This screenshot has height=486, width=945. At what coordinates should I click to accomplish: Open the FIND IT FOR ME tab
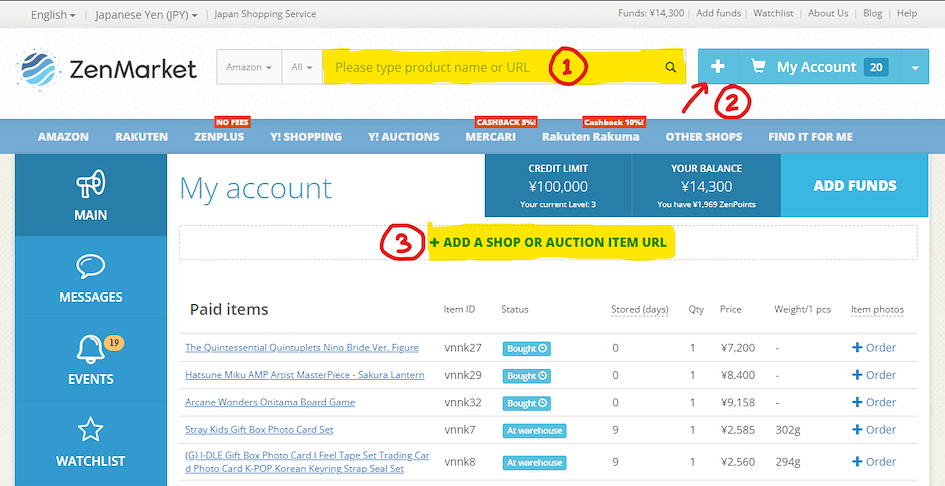pos(811,137)
